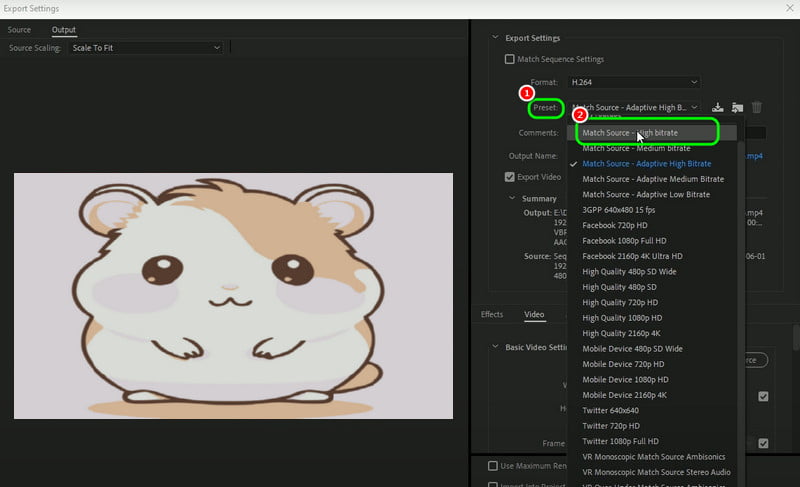The width and height of the screenshot is (800, 487).
Task: Switch to the Source tab
Action: click(x=19, y=30)
